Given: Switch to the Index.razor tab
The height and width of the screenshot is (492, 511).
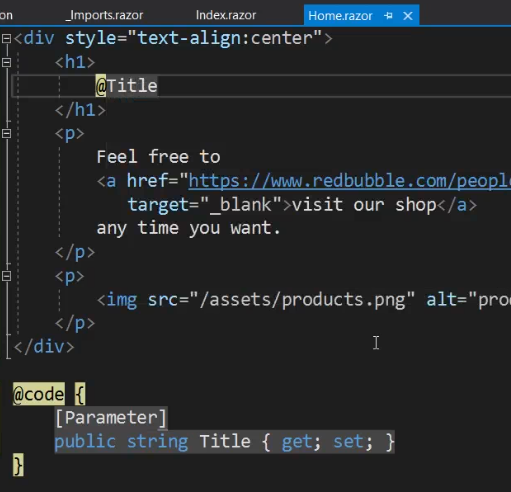Looking at the screenshot, I should [x=226, y=15].
